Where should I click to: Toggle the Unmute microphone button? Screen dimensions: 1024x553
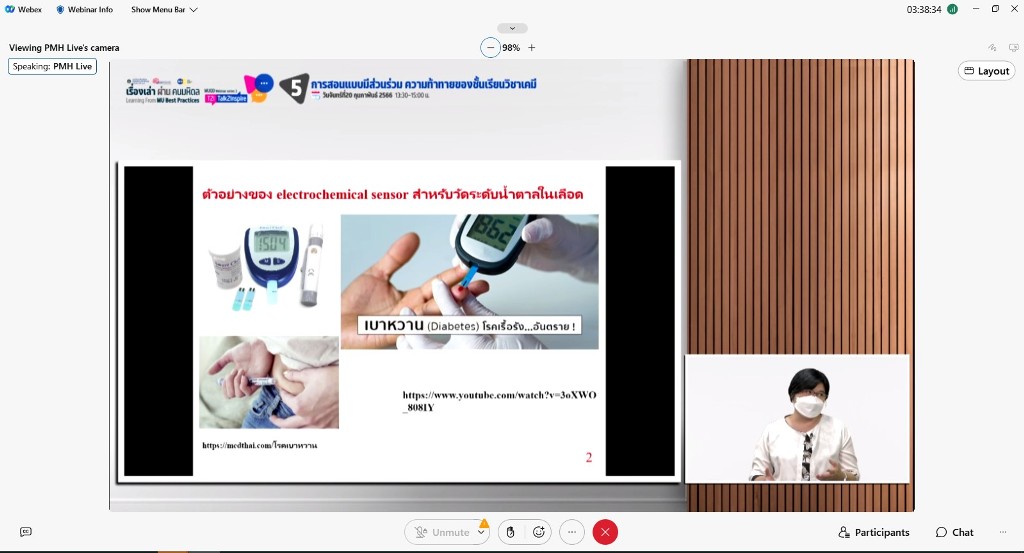(440, 532)
